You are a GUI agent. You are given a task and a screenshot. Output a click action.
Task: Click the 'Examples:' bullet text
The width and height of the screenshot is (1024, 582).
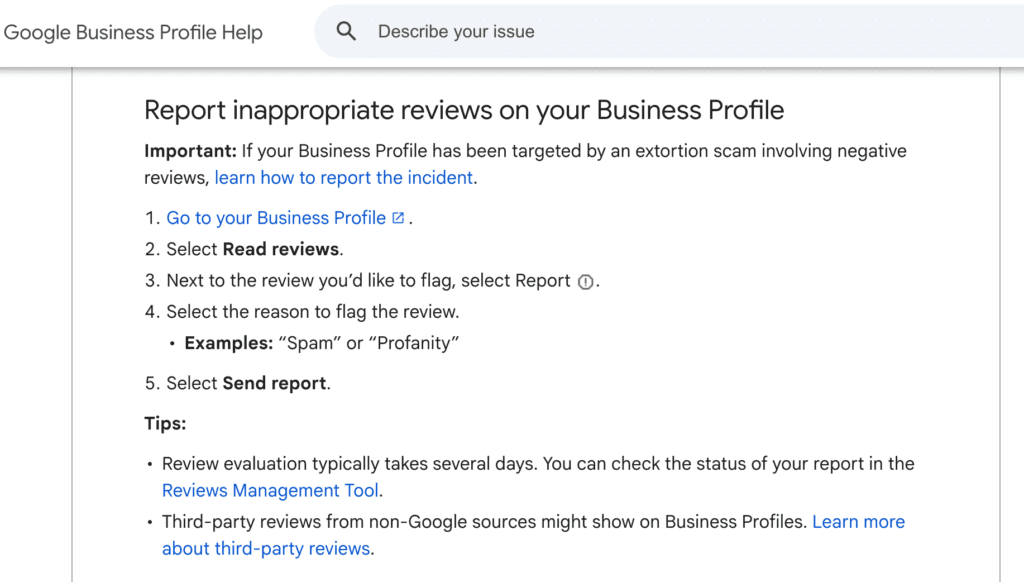(229, 344)
